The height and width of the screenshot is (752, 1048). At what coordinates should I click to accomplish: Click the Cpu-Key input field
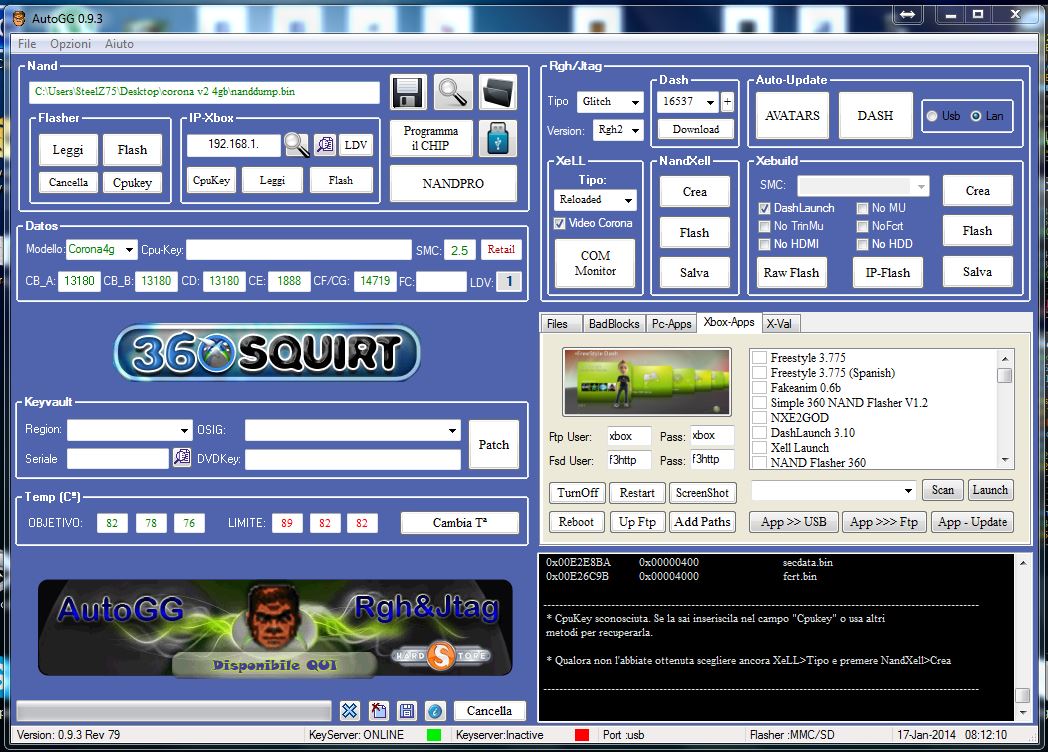coord(297,250)
